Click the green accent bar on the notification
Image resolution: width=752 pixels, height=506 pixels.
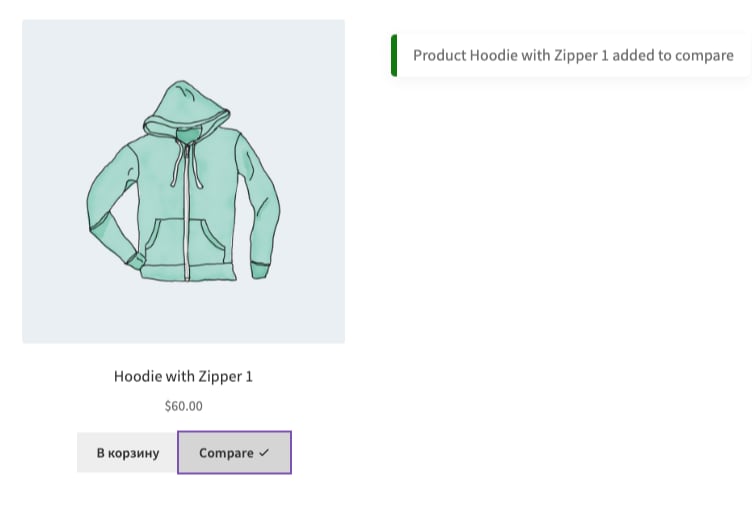tap(394, 55)
